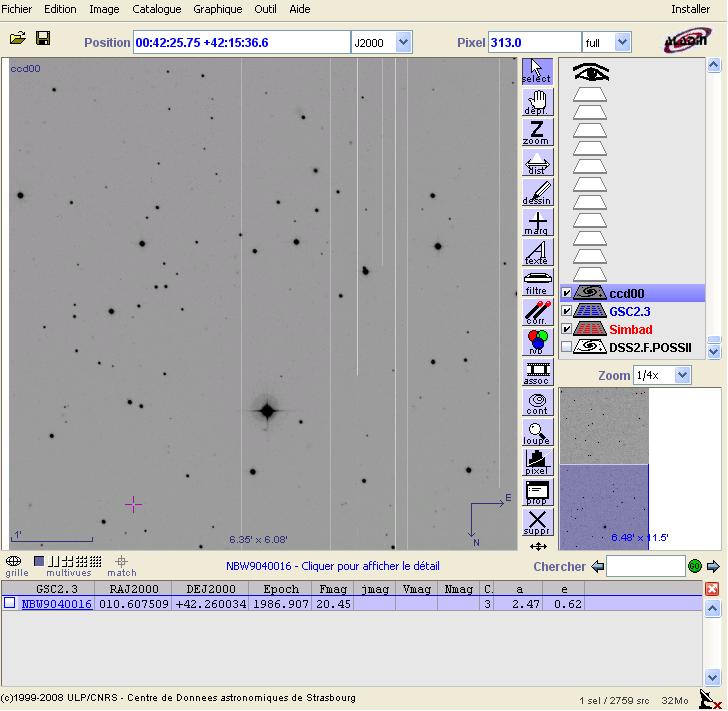Click the Fmag column header
The height and width of the screenshot is (711, 728).
(x=333, y=589)
